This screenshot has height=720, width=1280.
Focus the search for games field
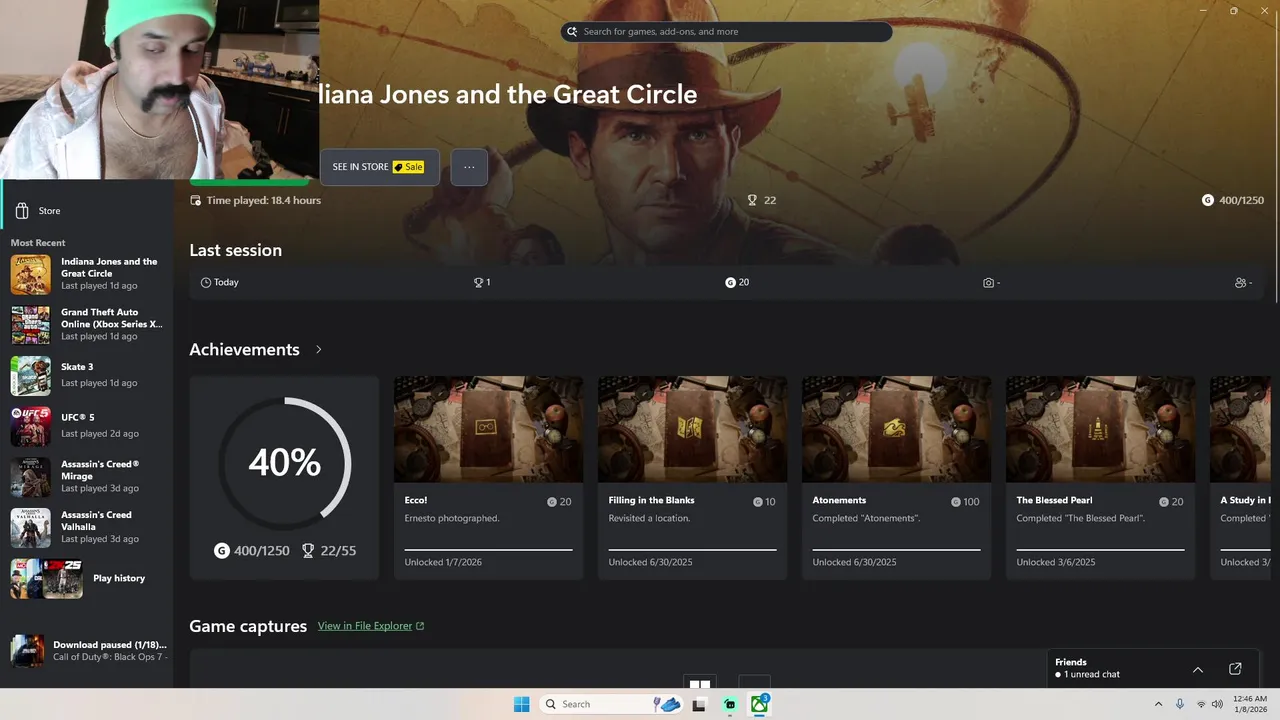pyautogui.click(x=726, y=32)
